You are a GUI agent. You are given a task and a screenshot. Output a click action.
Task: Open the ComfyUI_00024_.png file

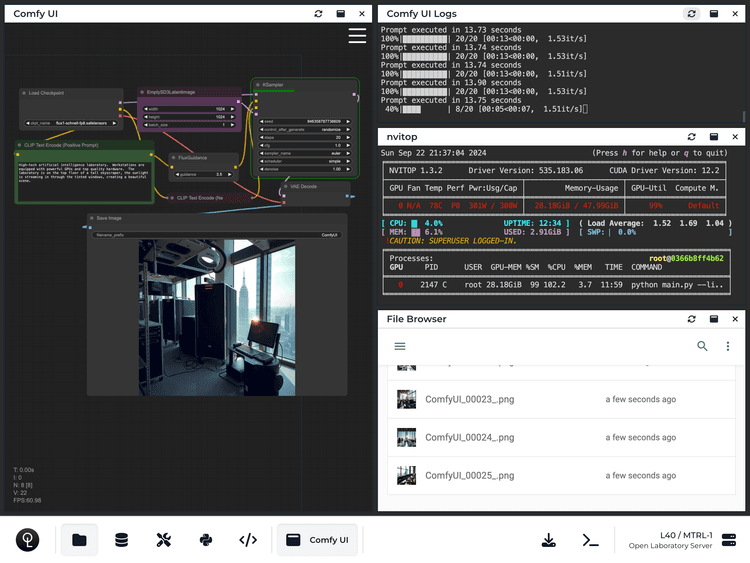click(x=469, y=438)
